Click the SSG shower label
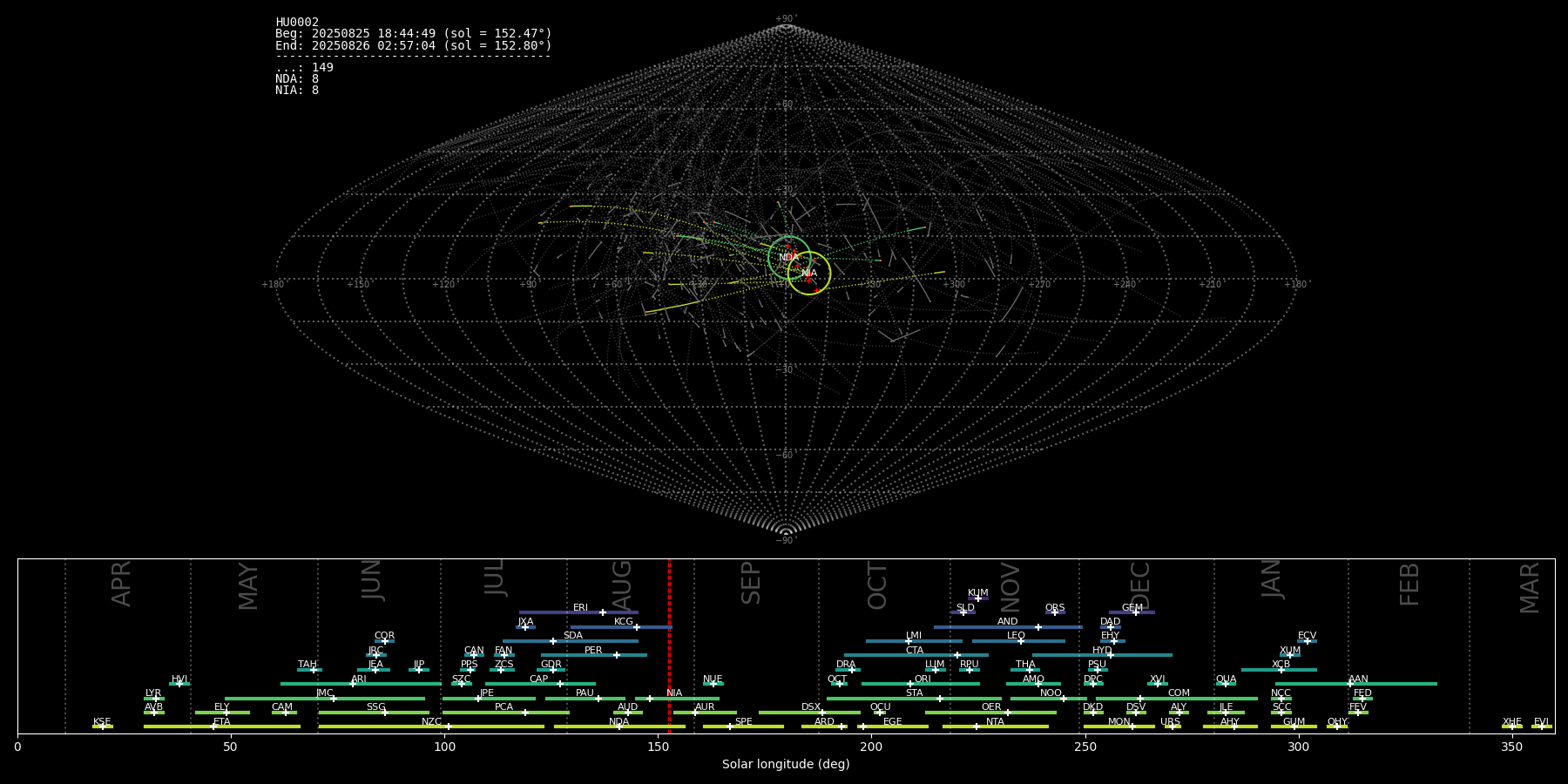 [x=375, y=707]
